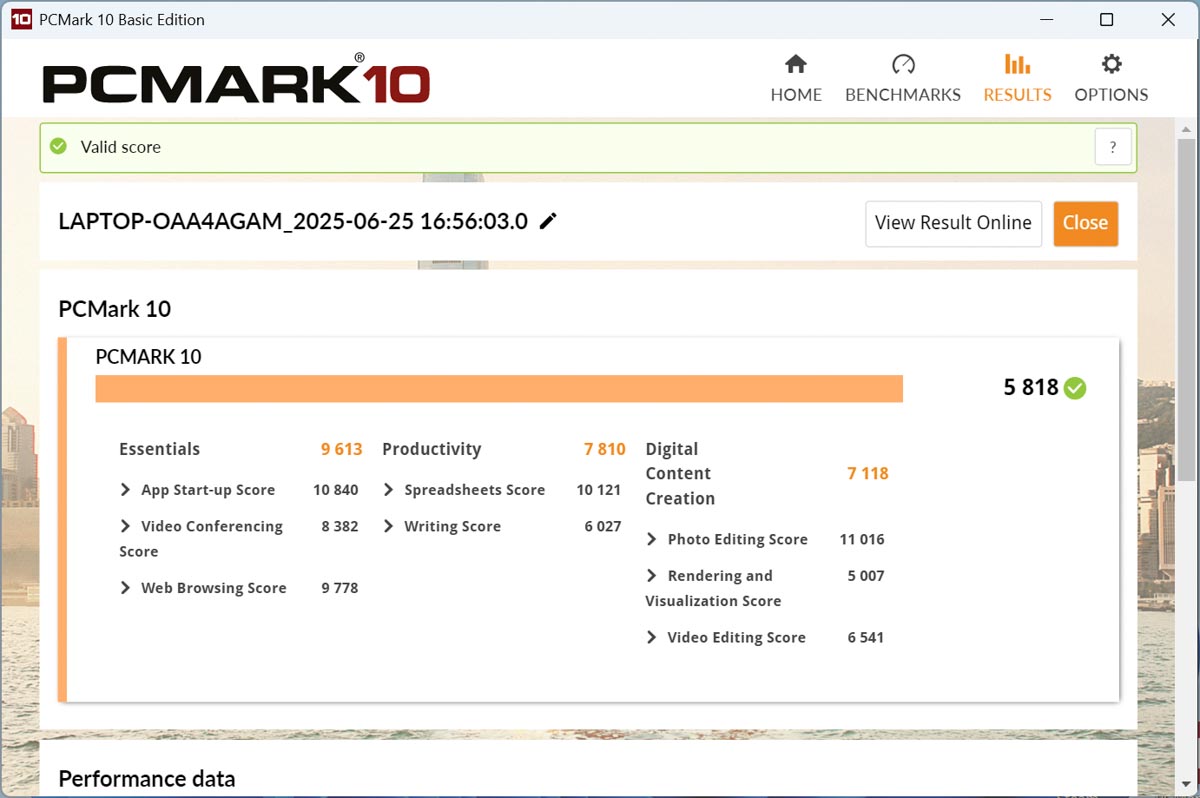
Task: Click the Video Editing value 6 541
Action: [x=866, y=637]
